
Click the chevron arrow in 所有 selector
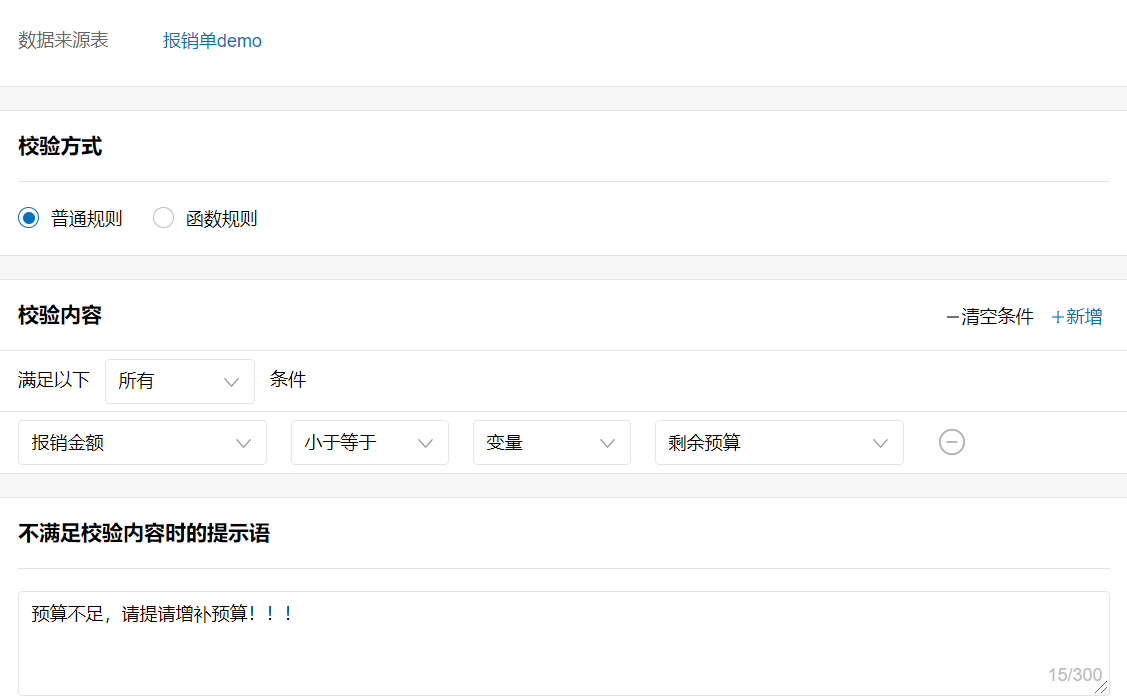pos(232,382)
